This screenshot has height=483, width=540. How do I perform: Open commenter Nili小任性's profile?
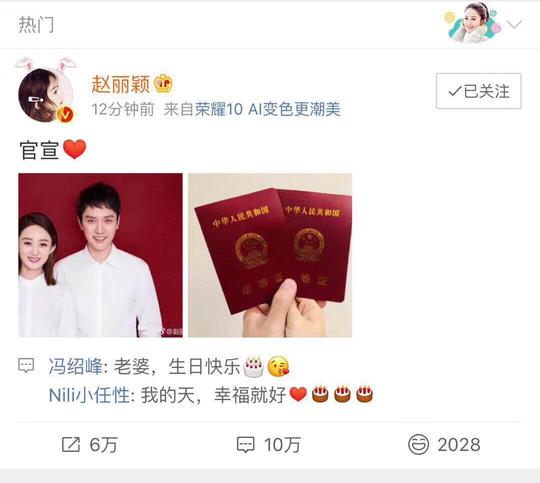point(89,395)
